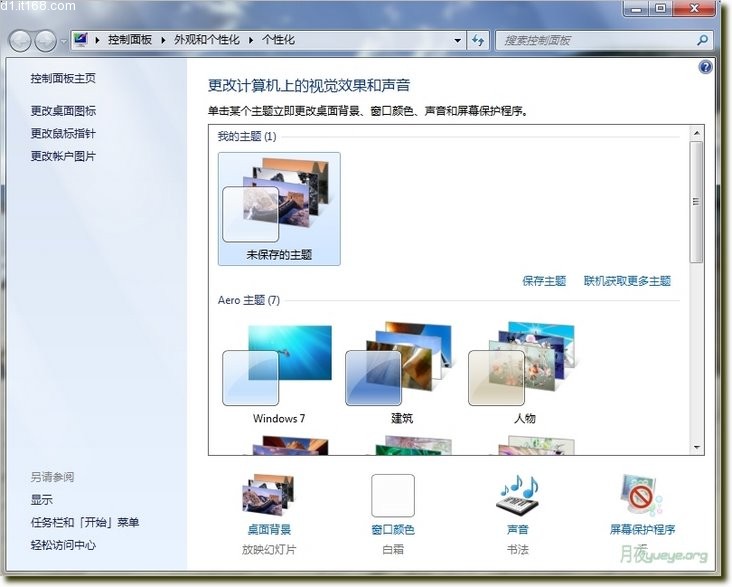The height and width of the screenshot is (587, 732).
Task: Open the 桌面背景 desktop background icon
Action: (x=268, y=497)
